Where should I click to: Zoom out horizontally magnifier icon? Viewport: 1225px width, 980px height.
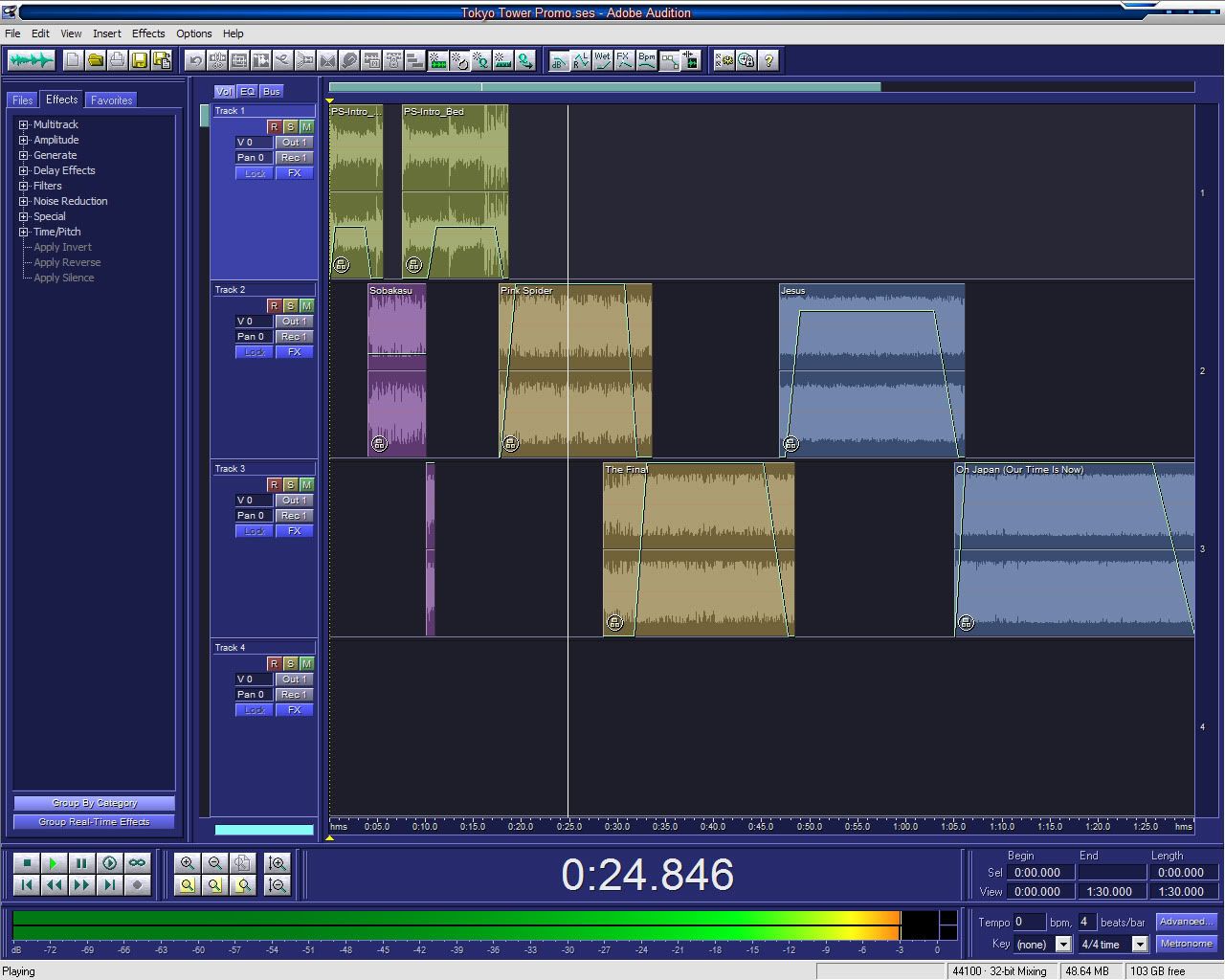pos(215,863)
